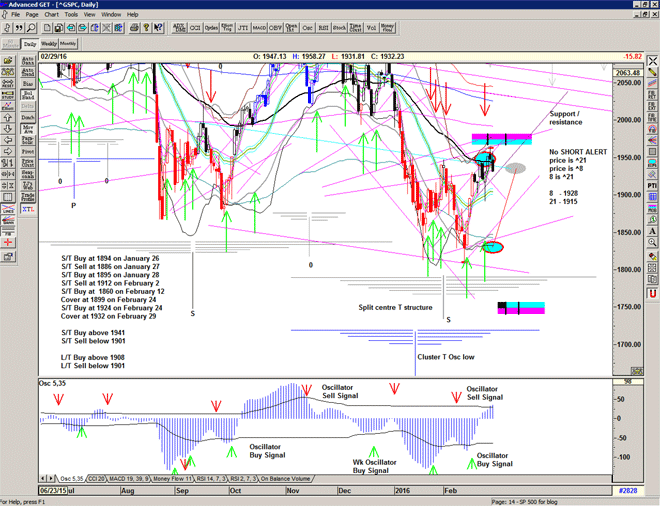The width and height of the screenshot is (660, 506).
Task: Open the Tools menu
Action: pos(70,15)
